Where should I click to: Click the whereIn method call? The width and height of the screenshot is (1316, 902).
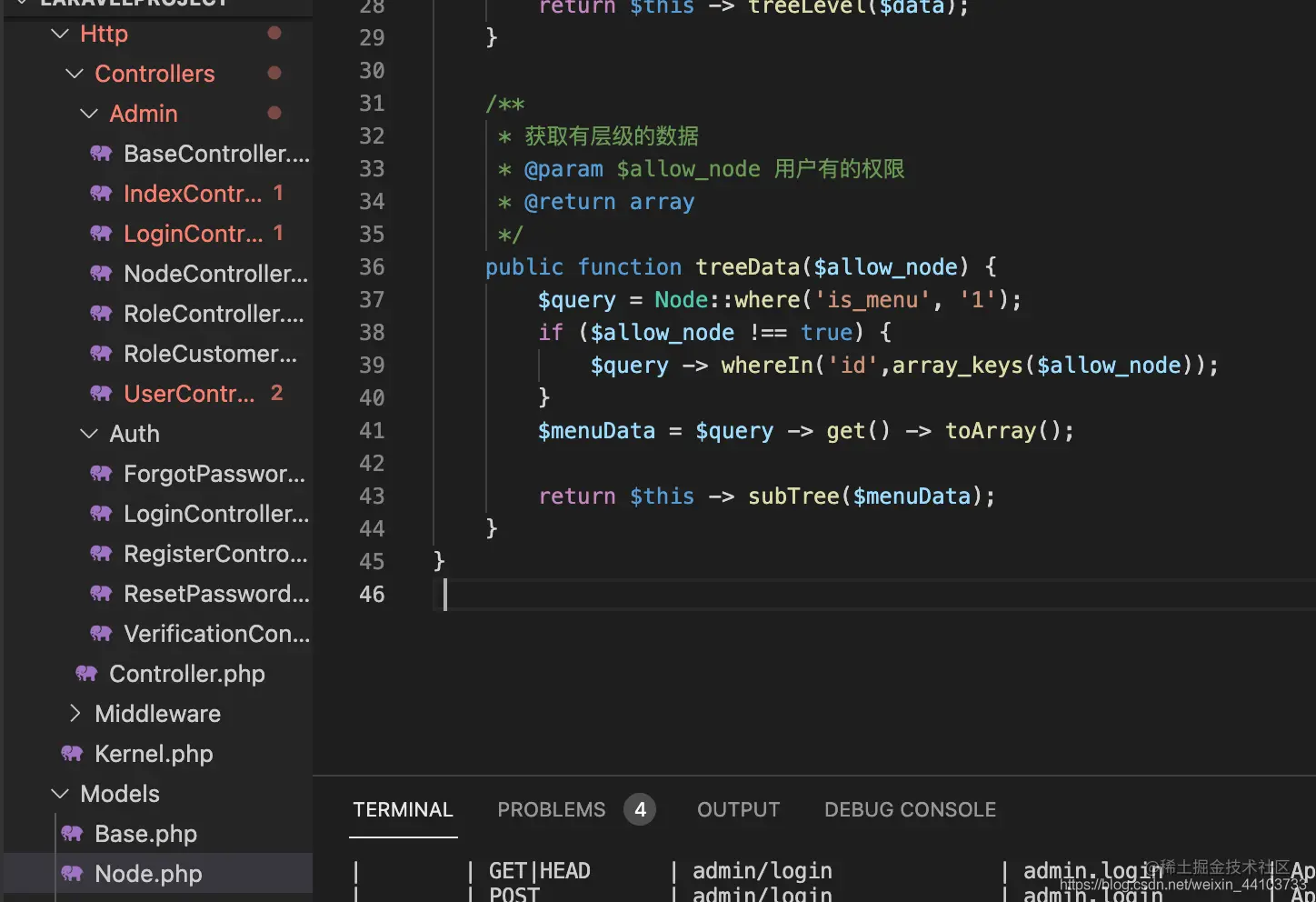click(x=767, y=365)
